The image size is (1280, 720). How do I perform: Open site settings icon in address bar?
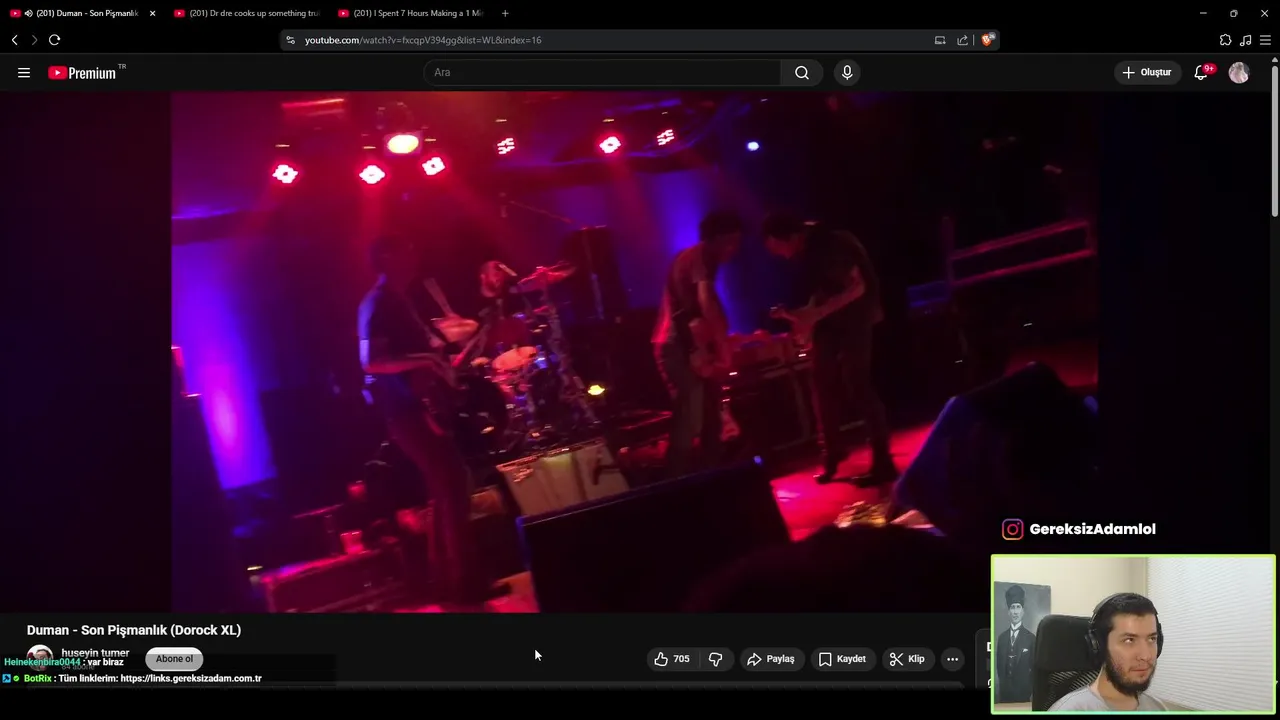tap(290, 40)
